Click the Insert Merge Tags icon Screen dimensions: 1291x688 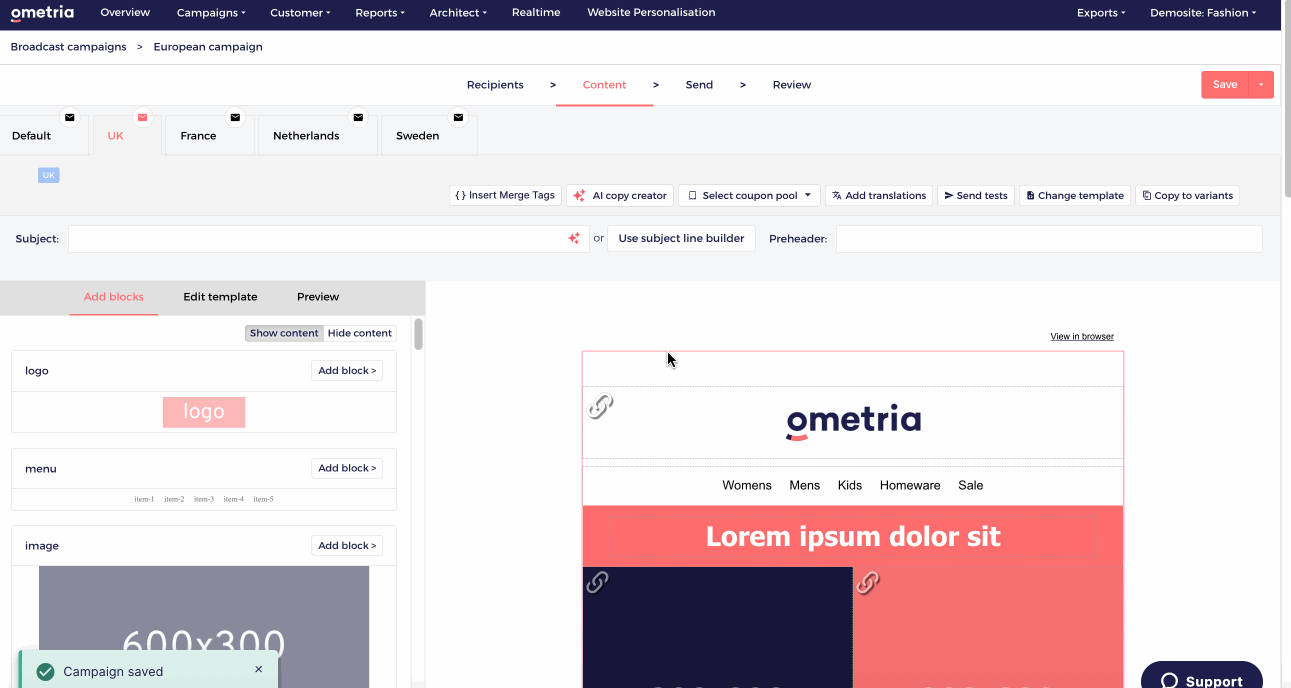(460, 195)
